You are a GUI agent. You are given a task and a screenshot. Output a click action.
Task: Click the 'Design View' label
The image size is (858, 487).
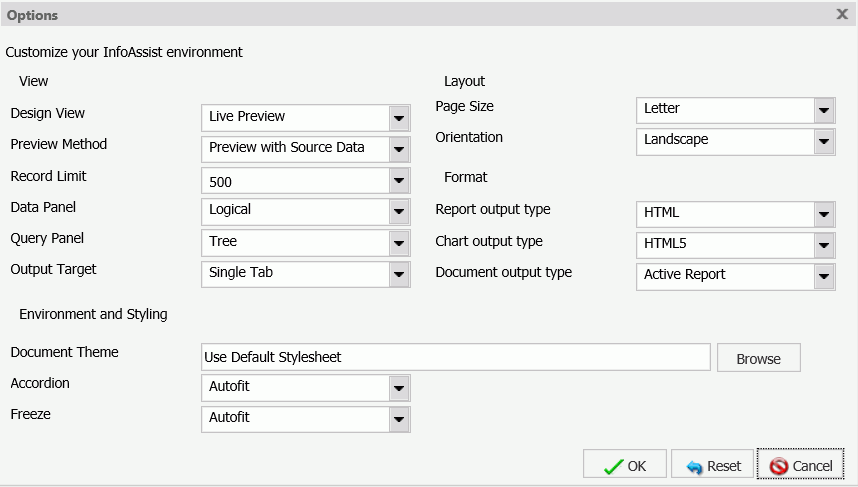point(48,113)
